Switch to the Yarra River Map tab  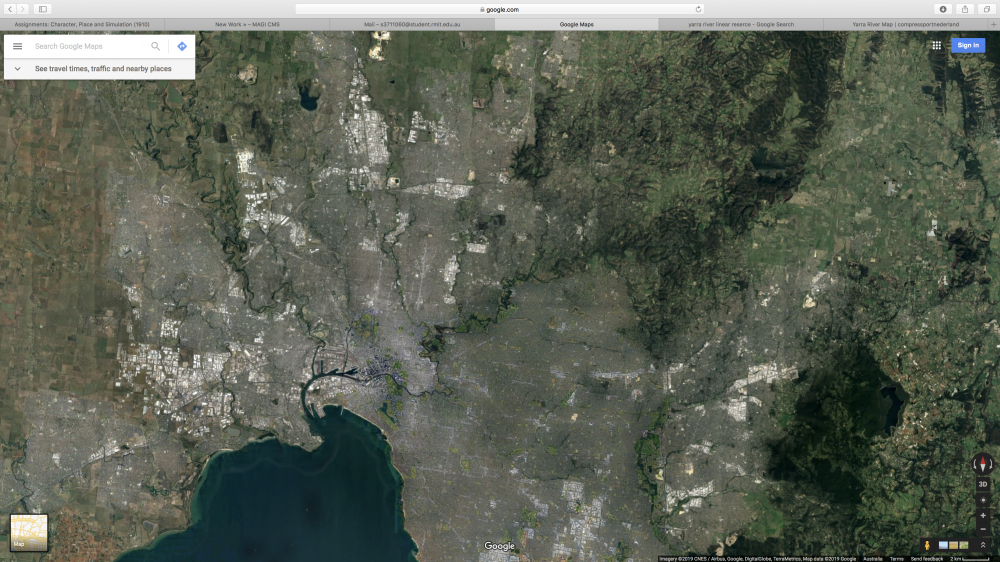pyautogui.click(x=905, y=24)
